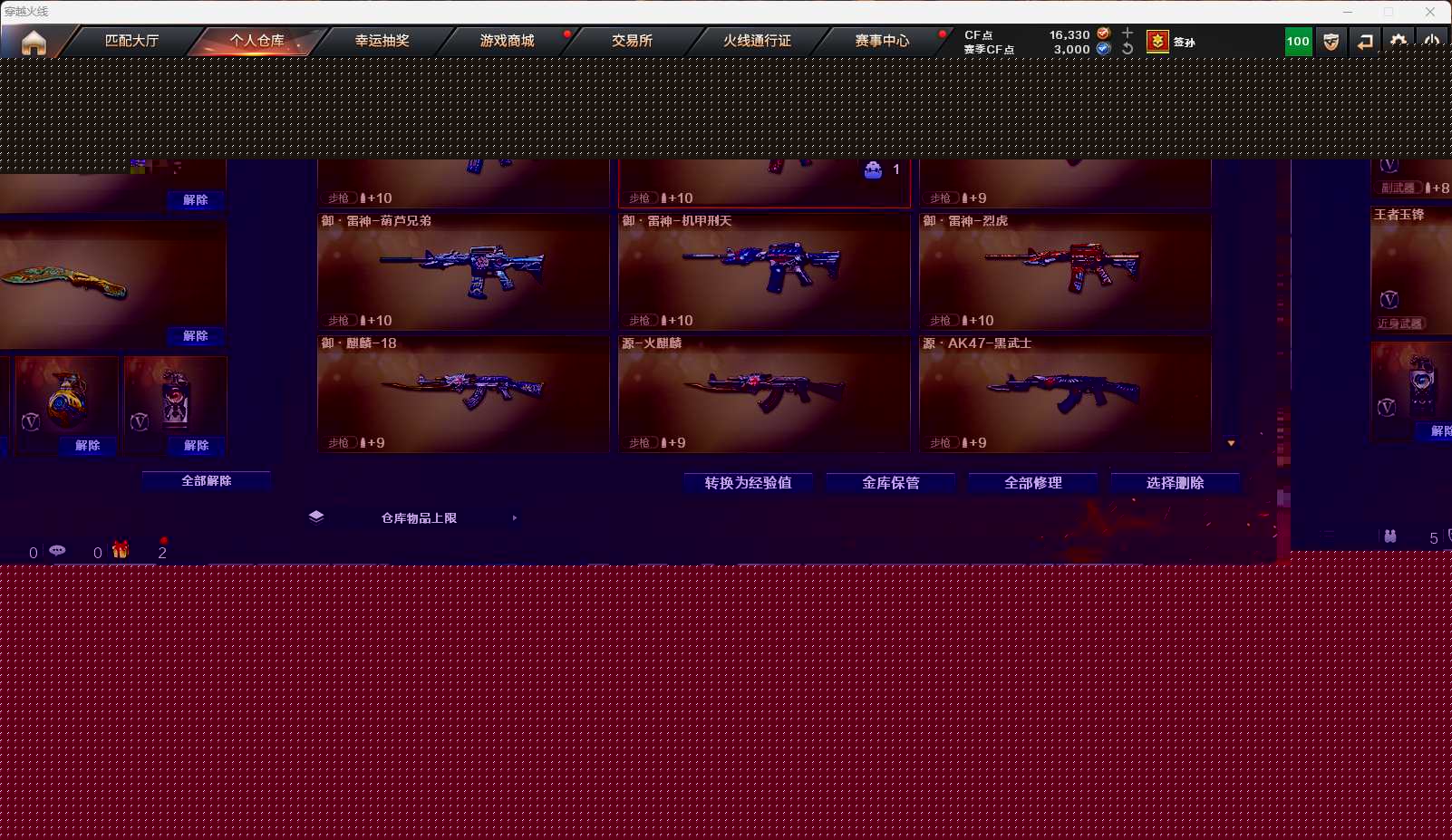Select the 御·雷神-葫芦兄弟 weapon card
Viewport: 1452px width, 840px height.
463,271
